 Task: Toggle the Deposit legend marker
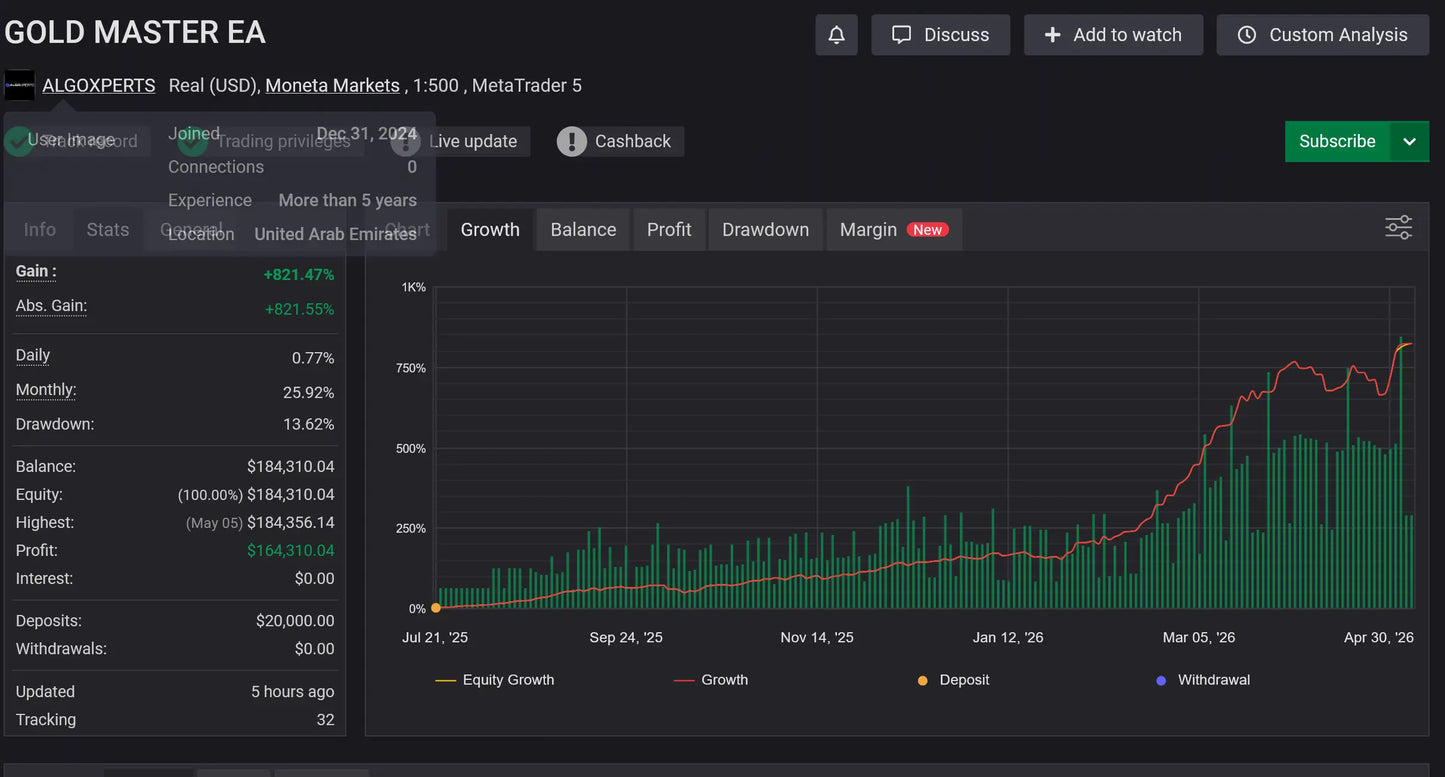pos(953,680)
